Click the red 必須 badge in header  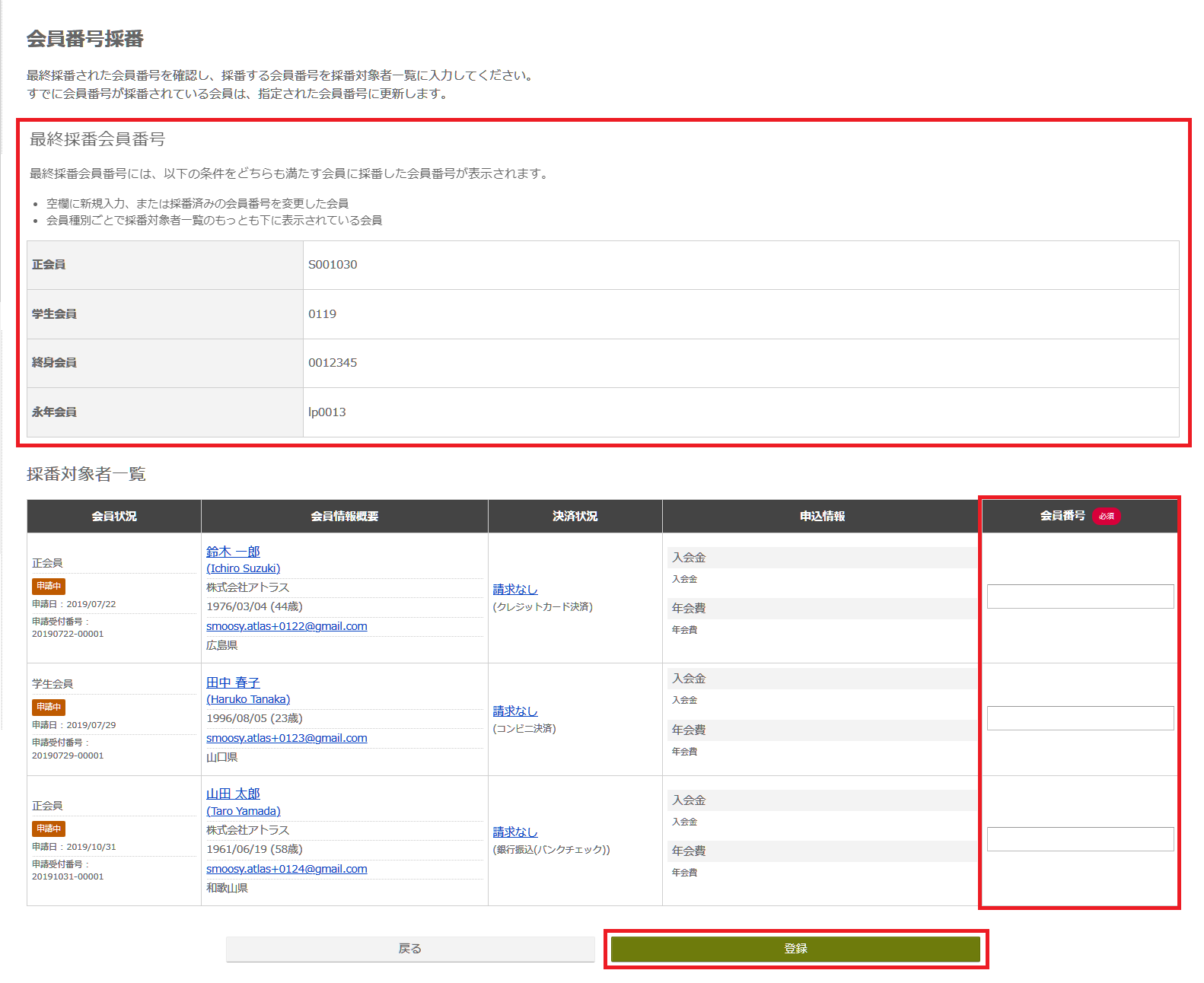[x=1106, y=516]
